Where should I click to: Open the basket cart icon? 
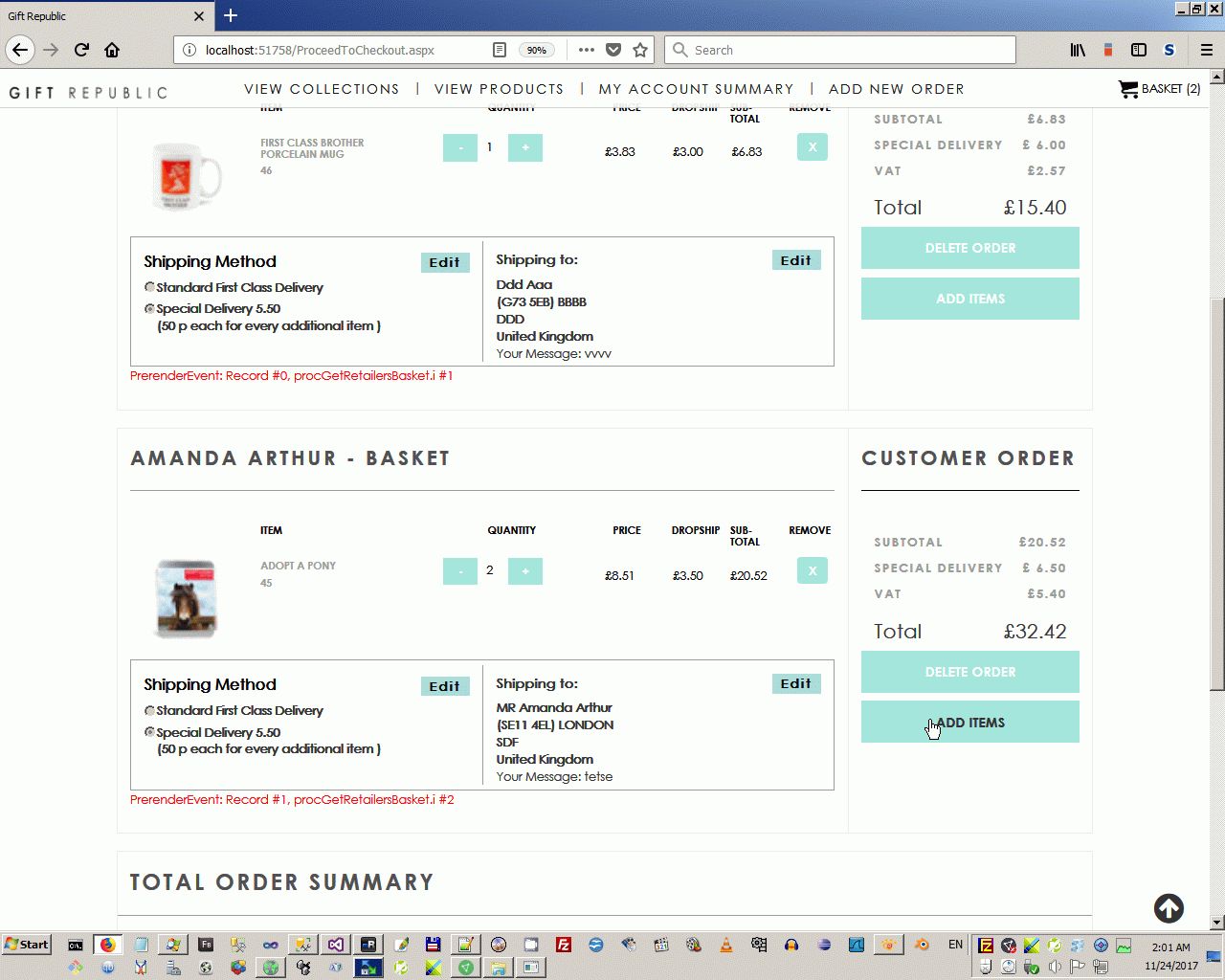coord(1128,89)
